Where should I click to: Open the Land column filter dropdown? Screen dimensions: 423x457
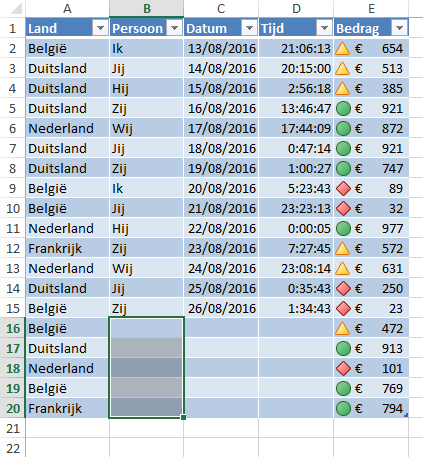click(x=100, y=28)
